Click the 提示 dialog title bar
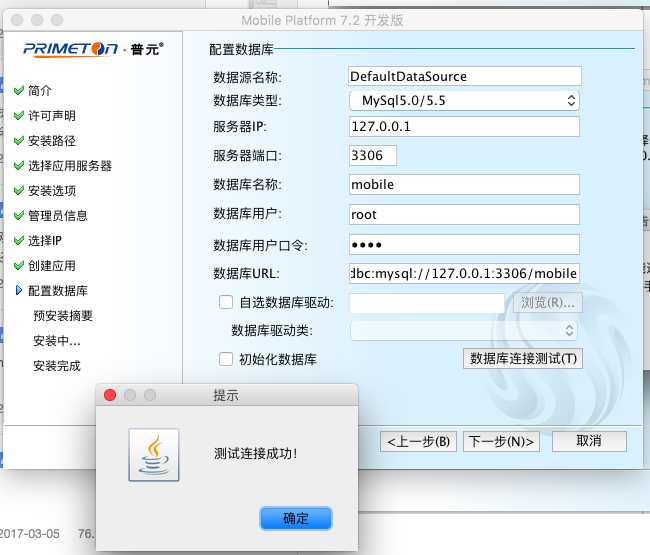Screen dimensions: 650x555 point(226,395)
